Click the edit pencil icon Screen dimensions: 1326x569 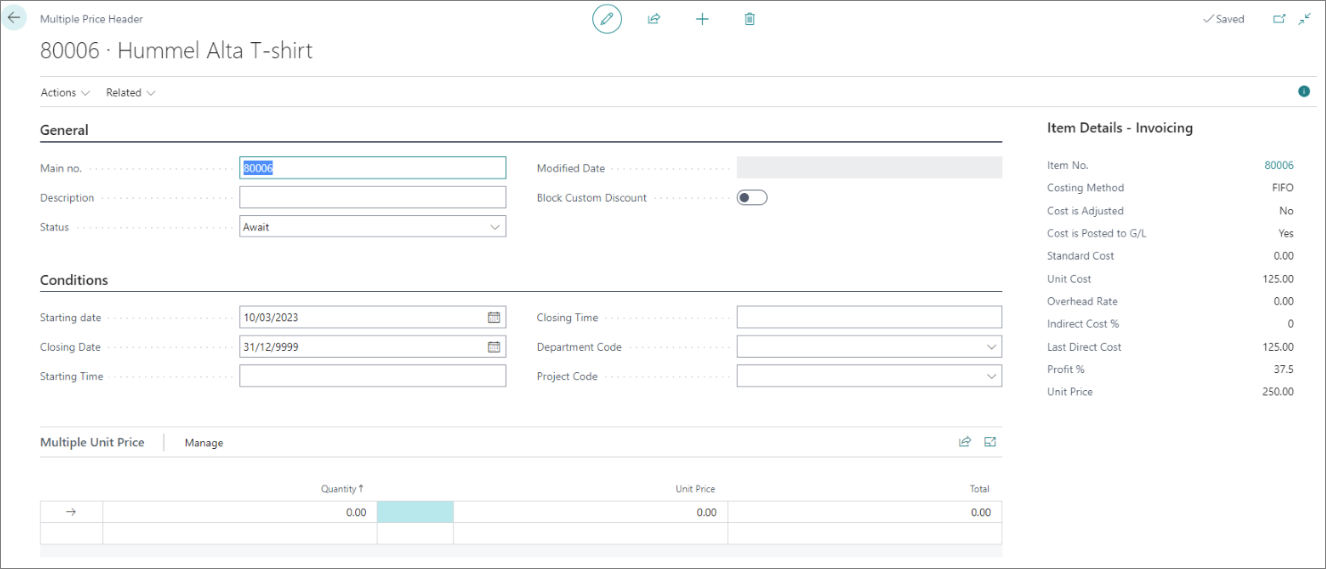point(606,19)
